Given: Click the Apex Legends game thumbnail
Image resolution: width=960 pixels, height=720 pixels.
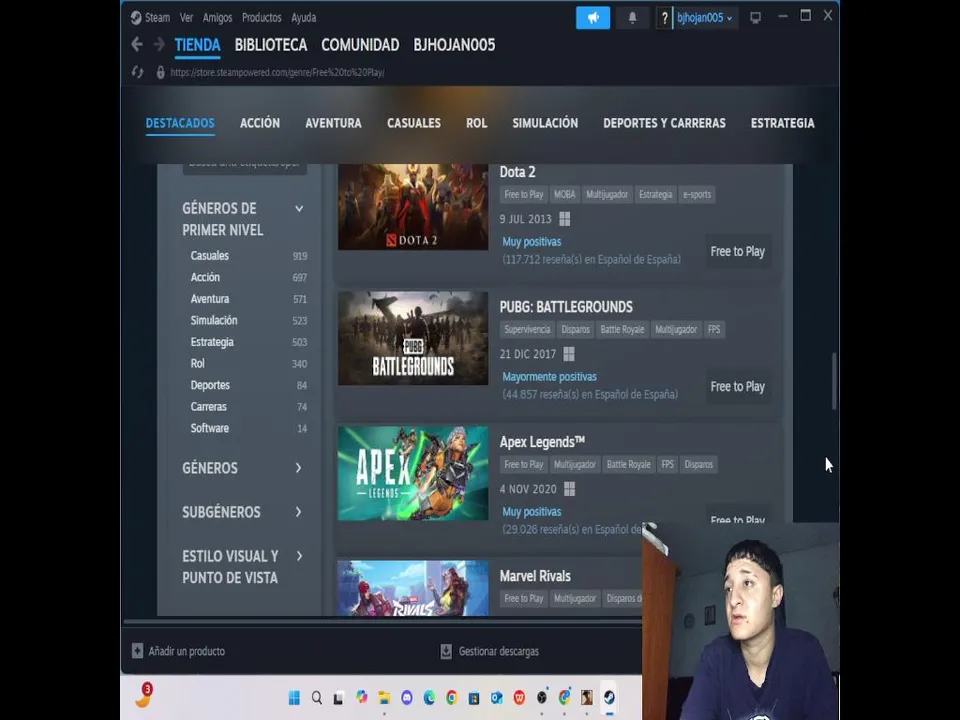Looking at the screenshot, I should [x=413, y=473].
